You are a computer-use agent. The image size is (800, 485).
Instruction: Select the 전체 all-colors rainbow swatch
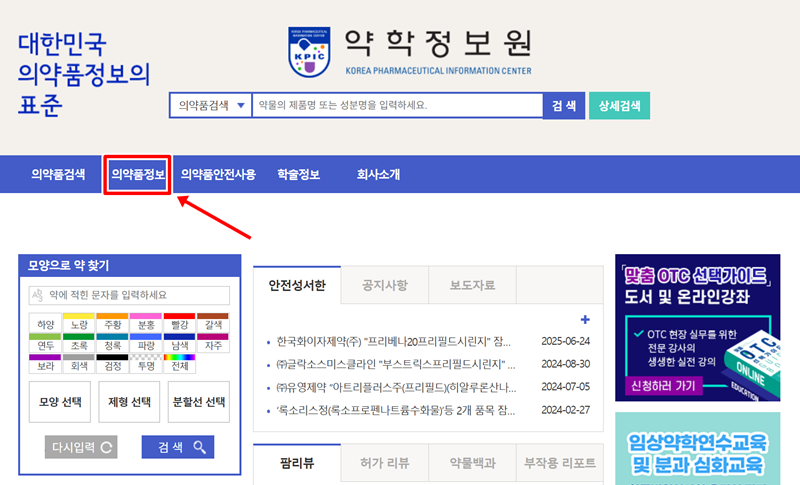pos(180,364)
